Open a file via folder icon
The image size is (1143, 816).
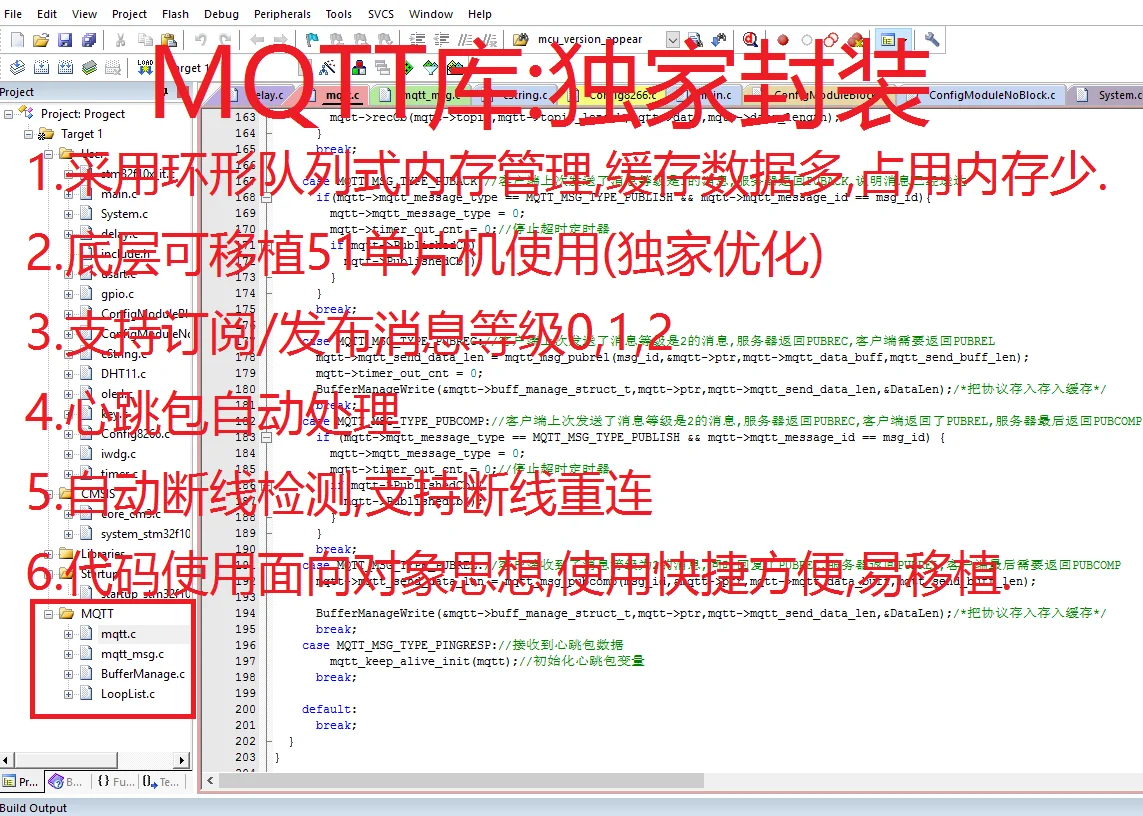[x=42, y=39]
